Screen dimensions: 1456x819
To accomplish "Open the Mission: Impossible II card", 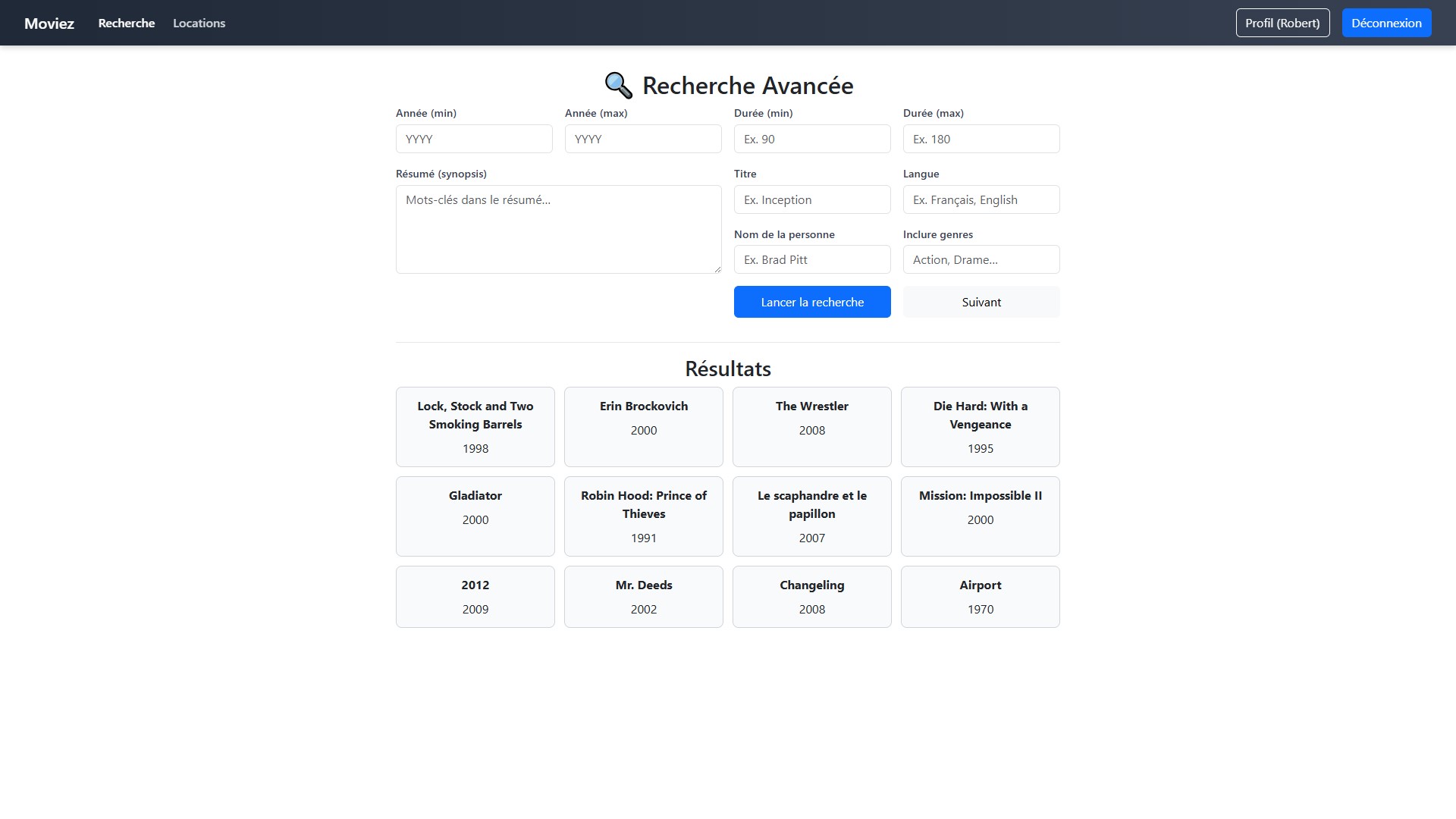I will pos(980,516).
